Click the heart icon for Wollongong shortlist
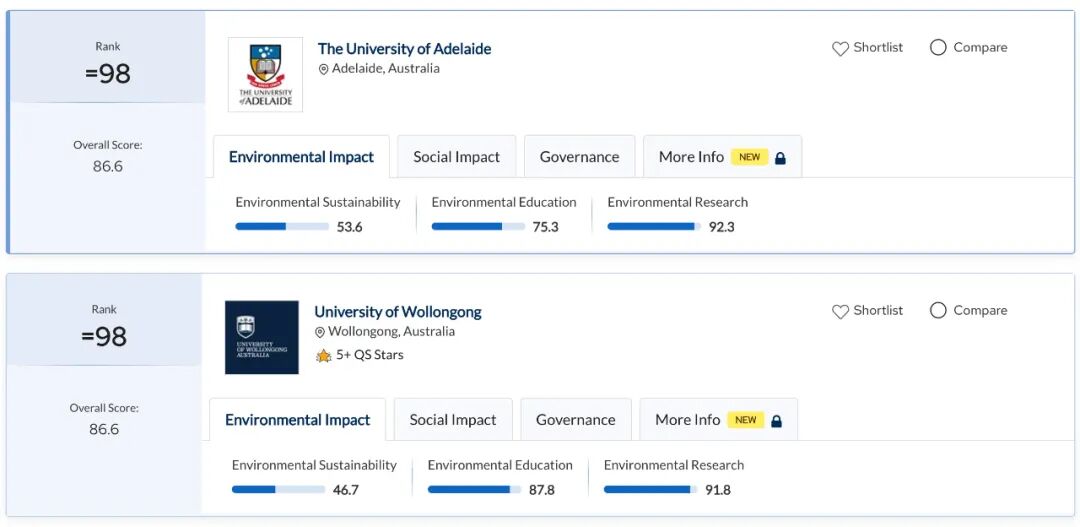The height and width of the screenshot is (527, 1080). tap(840, 311)
